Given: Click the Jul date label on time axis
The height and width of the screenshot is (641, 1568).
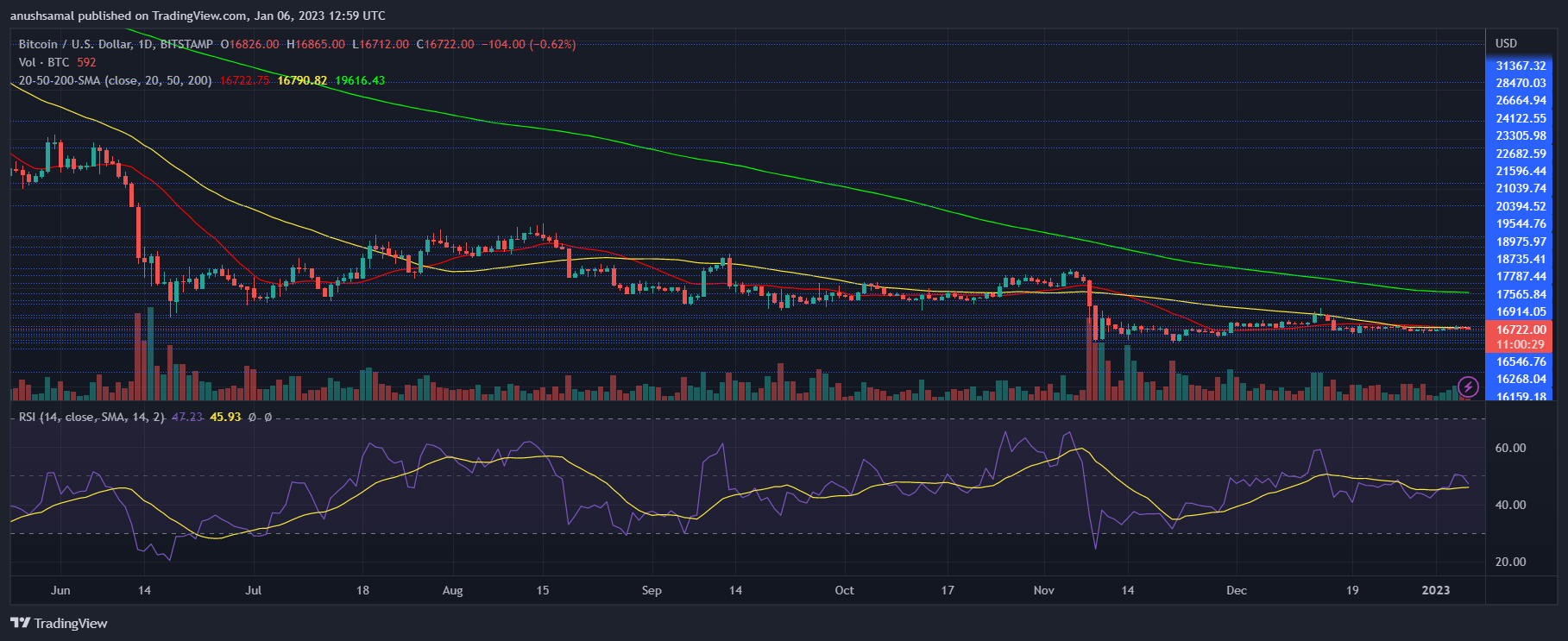Looking at the screenshot, I should coord(253,590).
